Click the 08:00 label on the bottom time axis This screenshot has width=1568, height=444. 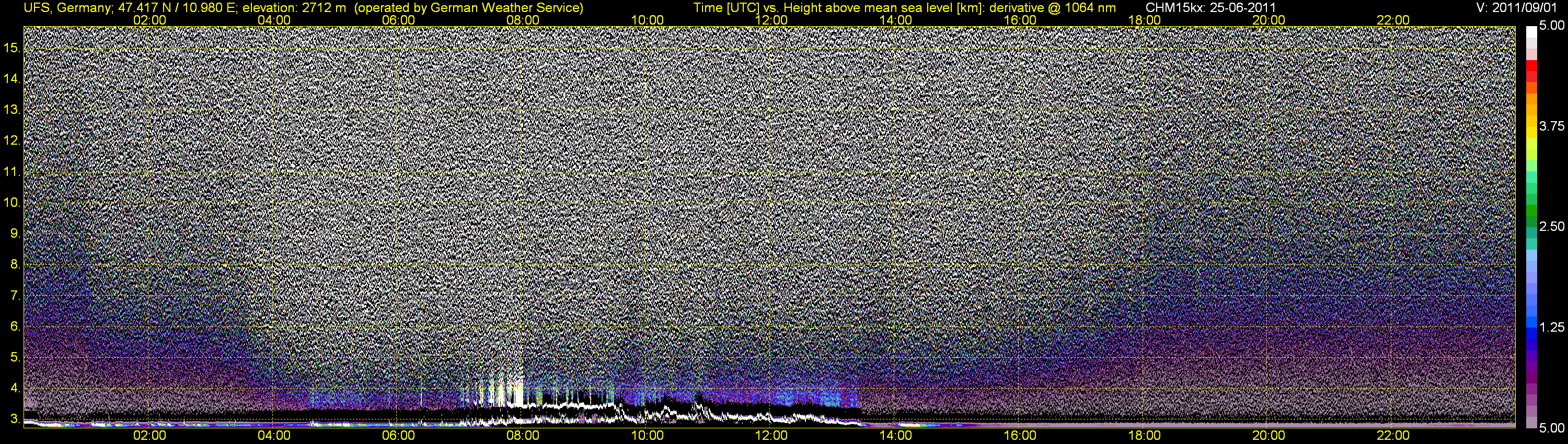[523, 436]
